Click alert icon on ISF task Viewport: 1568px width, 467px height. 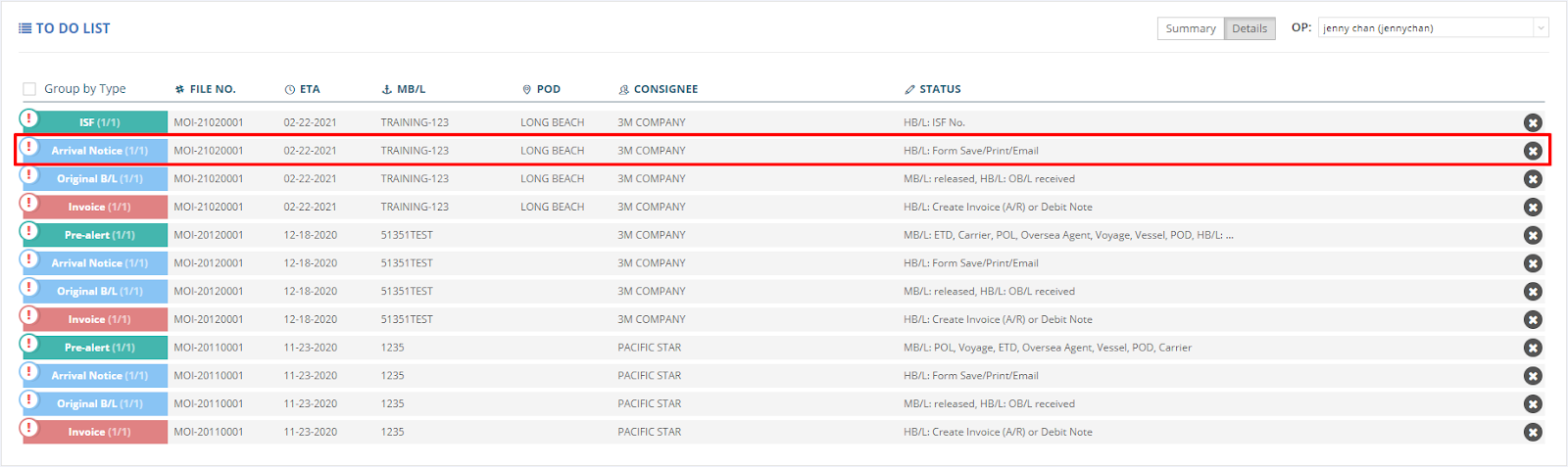coord(29,118)
